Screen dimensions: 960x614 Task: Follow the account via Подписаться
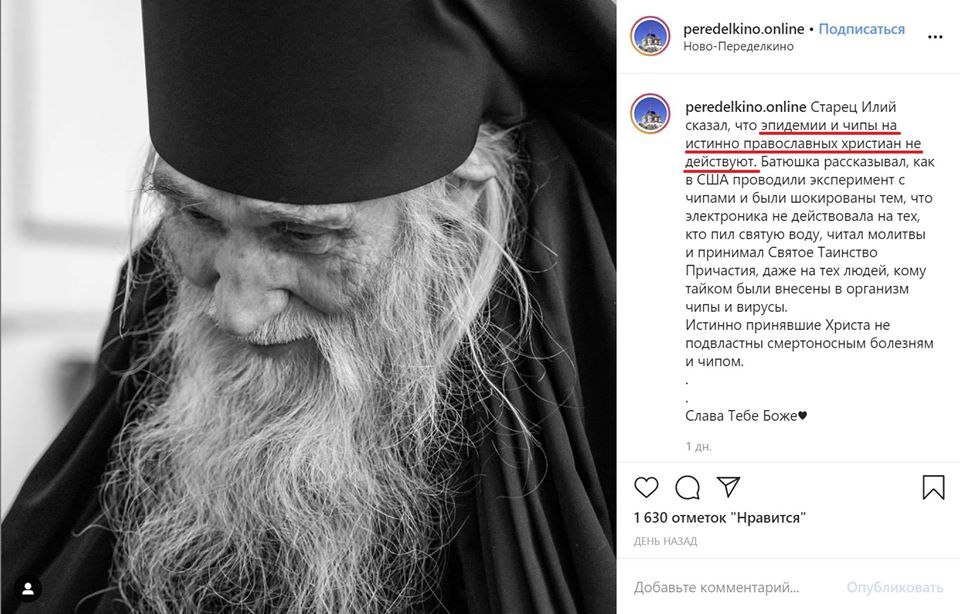[x=861, y=29]
